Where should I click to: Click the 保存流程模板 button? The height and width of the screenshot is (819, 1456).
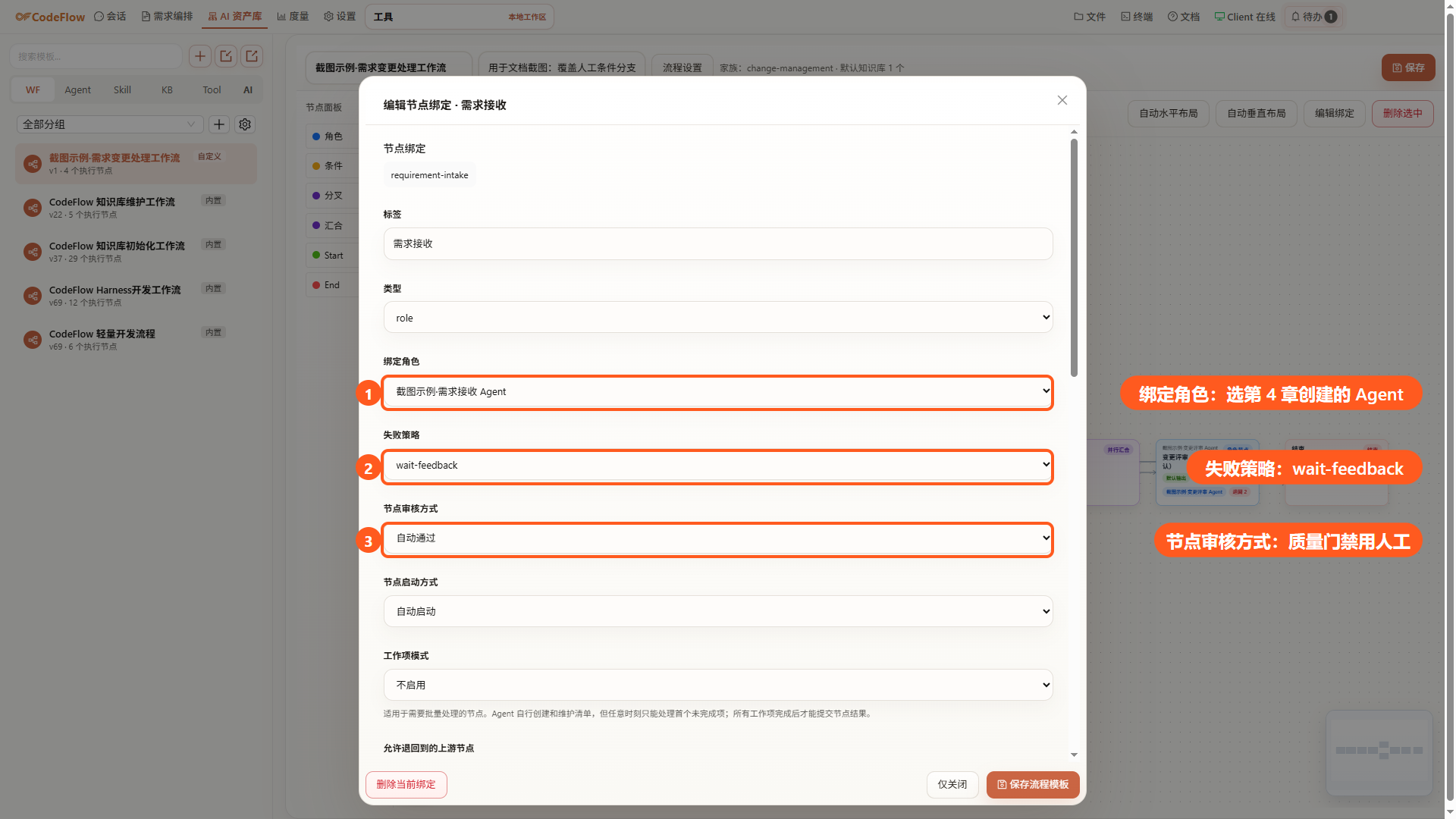click(1033, 785)
